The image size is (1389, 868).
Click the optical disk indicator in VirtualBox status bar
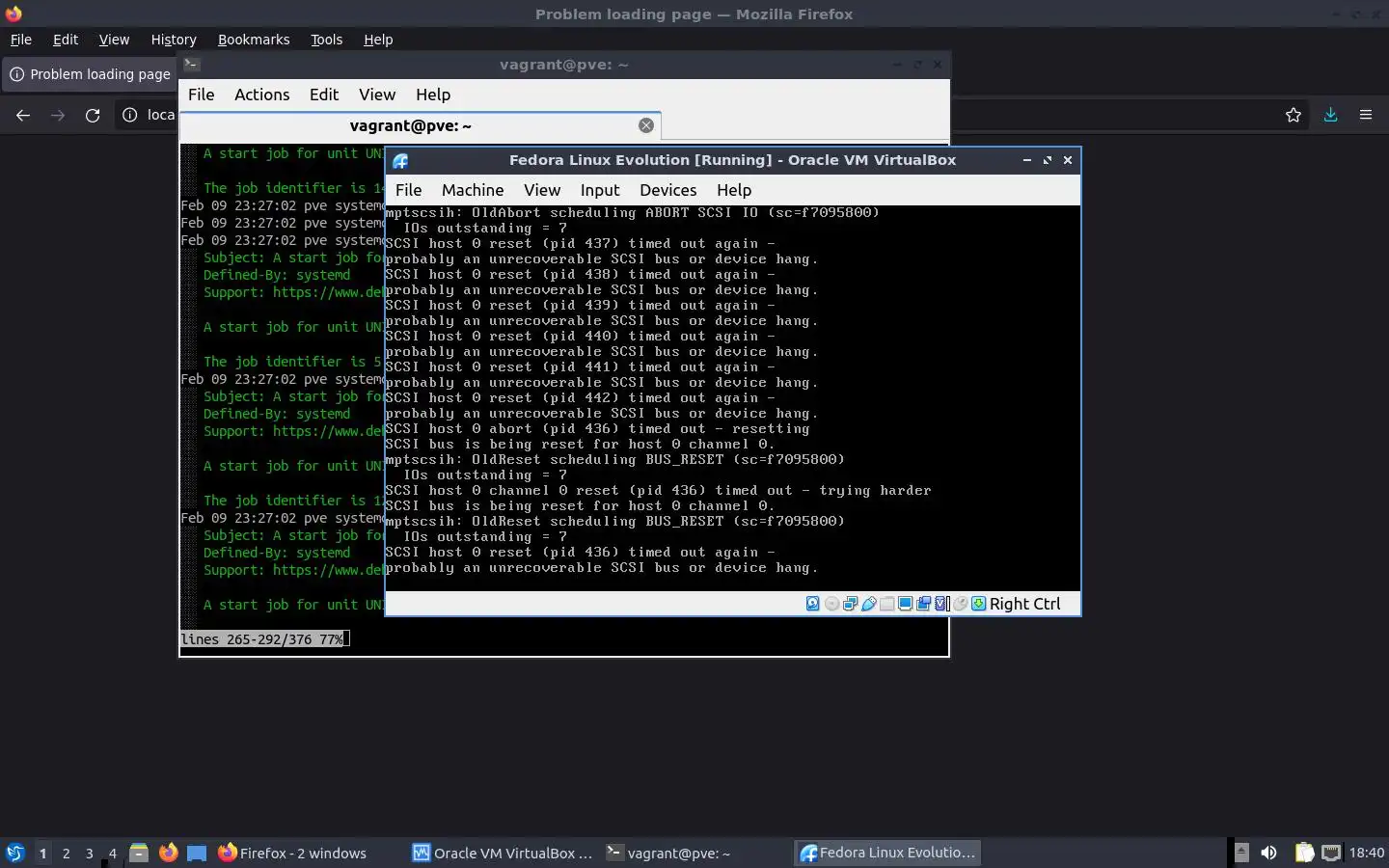[831, 604]
